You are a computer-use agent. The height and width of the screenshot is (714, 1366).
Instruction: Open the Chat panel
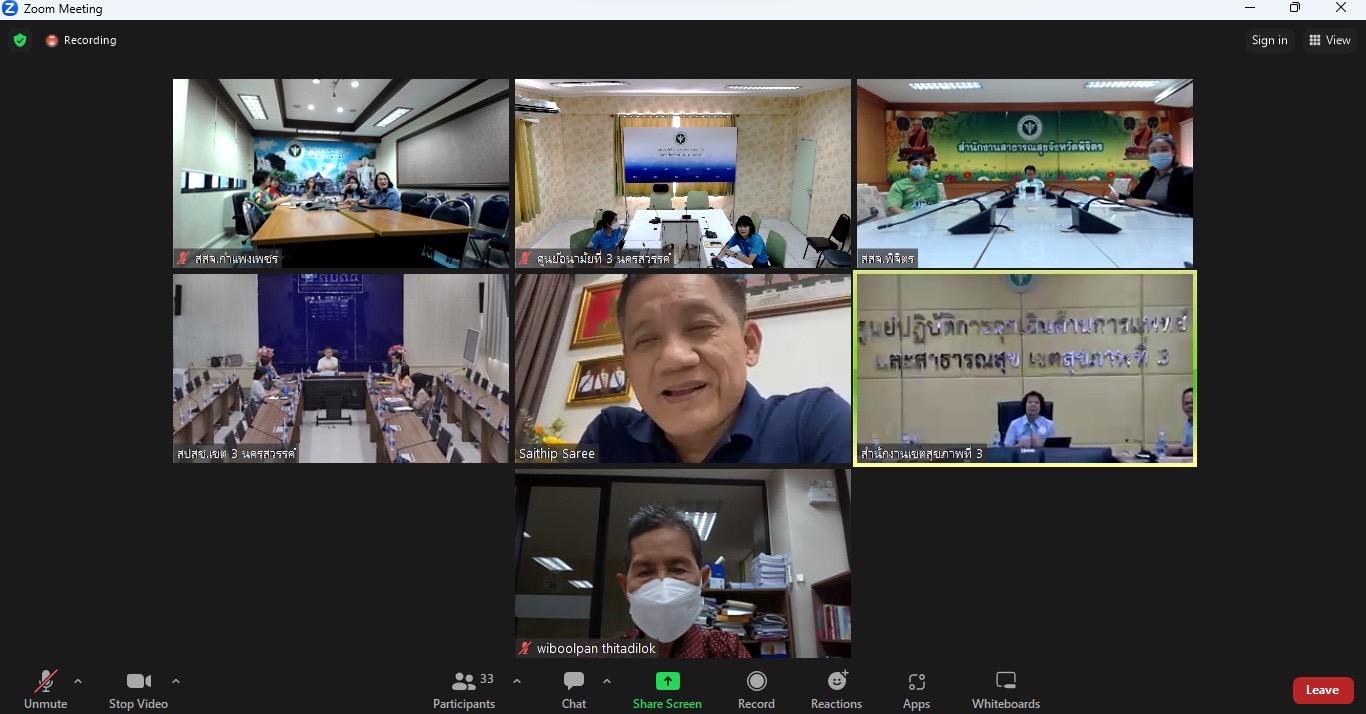574,689
